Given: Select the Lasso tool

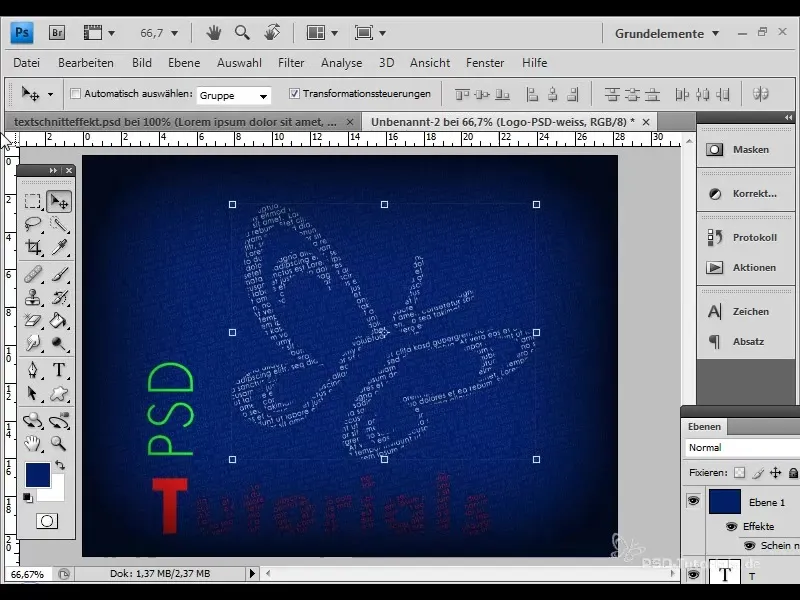Looking at the screenshot, I should 33,223.
